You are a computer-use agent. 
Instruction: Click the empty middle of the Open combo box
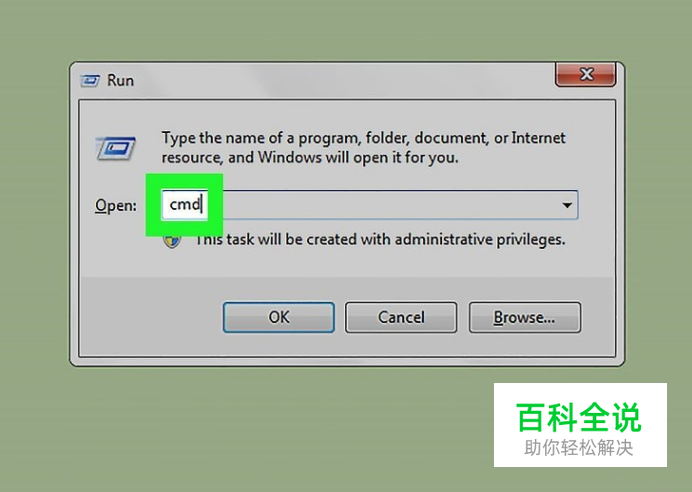pos(388,205)
